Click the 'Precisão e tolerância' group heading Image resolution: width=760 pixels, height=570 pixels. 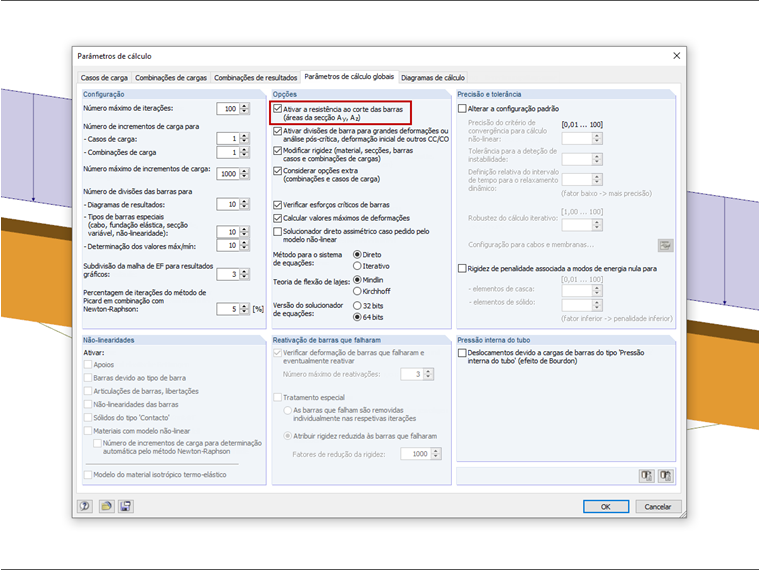click(x=489, y=94)
